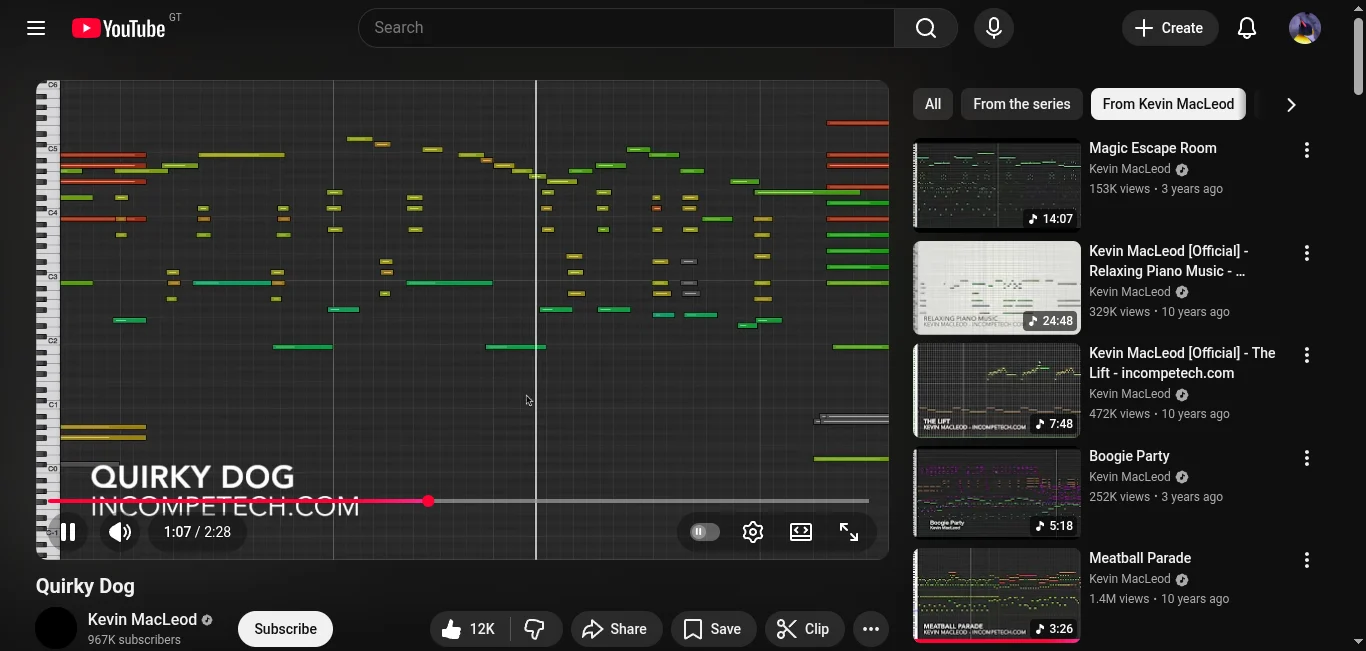Enter full screen mode

point(849,532)
